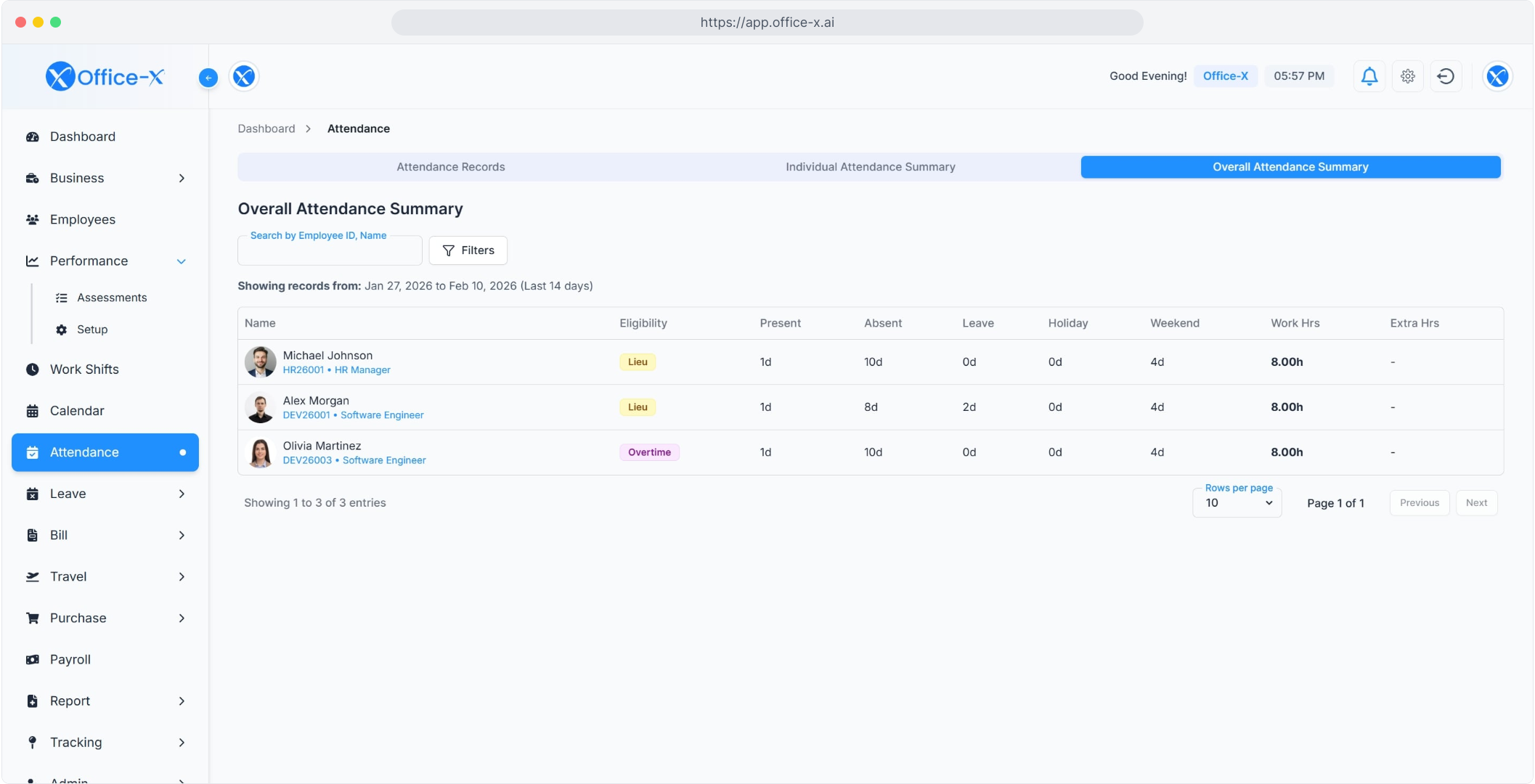
Task: Go to Work Shifts in sidebar
Action: (x=84, y=369)
